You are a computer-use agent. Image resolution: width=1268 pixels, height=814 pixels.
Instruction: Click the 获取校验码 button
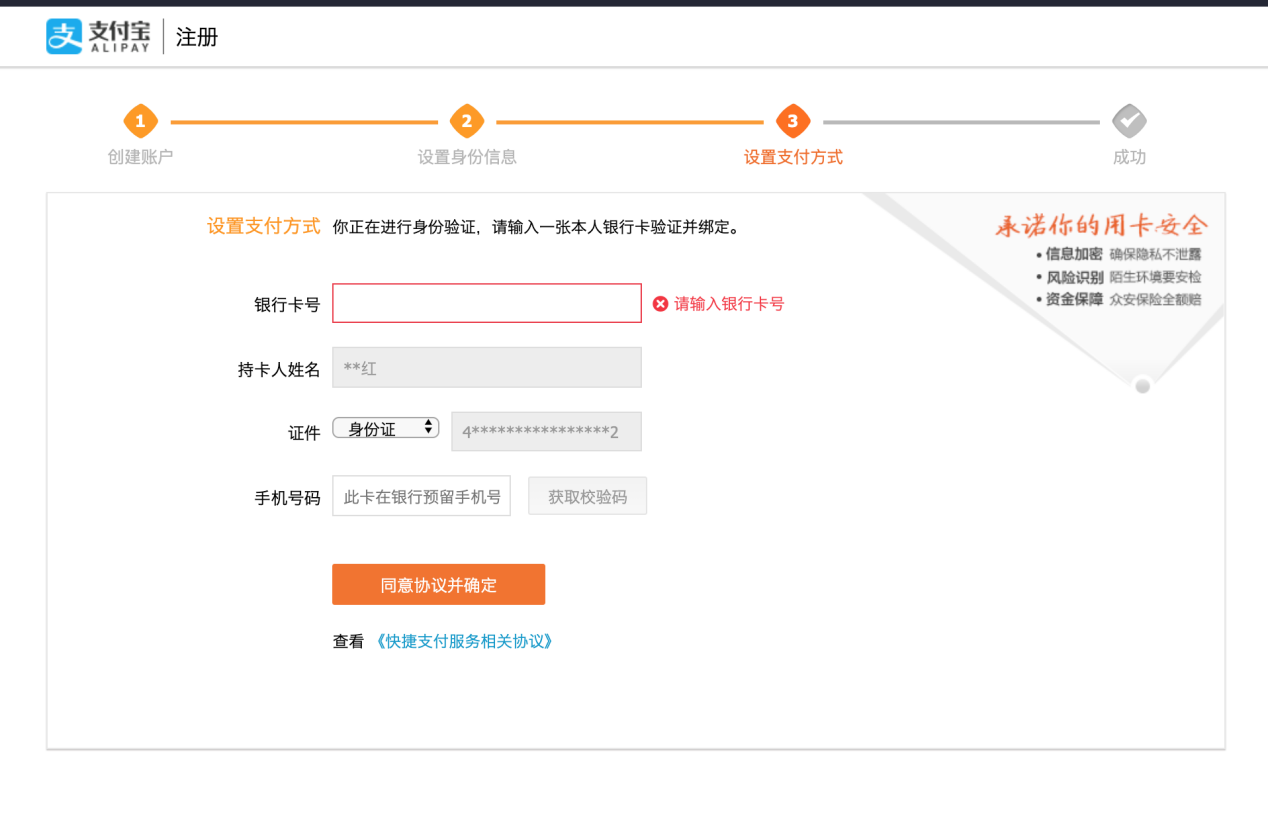[x=588, y=496]
